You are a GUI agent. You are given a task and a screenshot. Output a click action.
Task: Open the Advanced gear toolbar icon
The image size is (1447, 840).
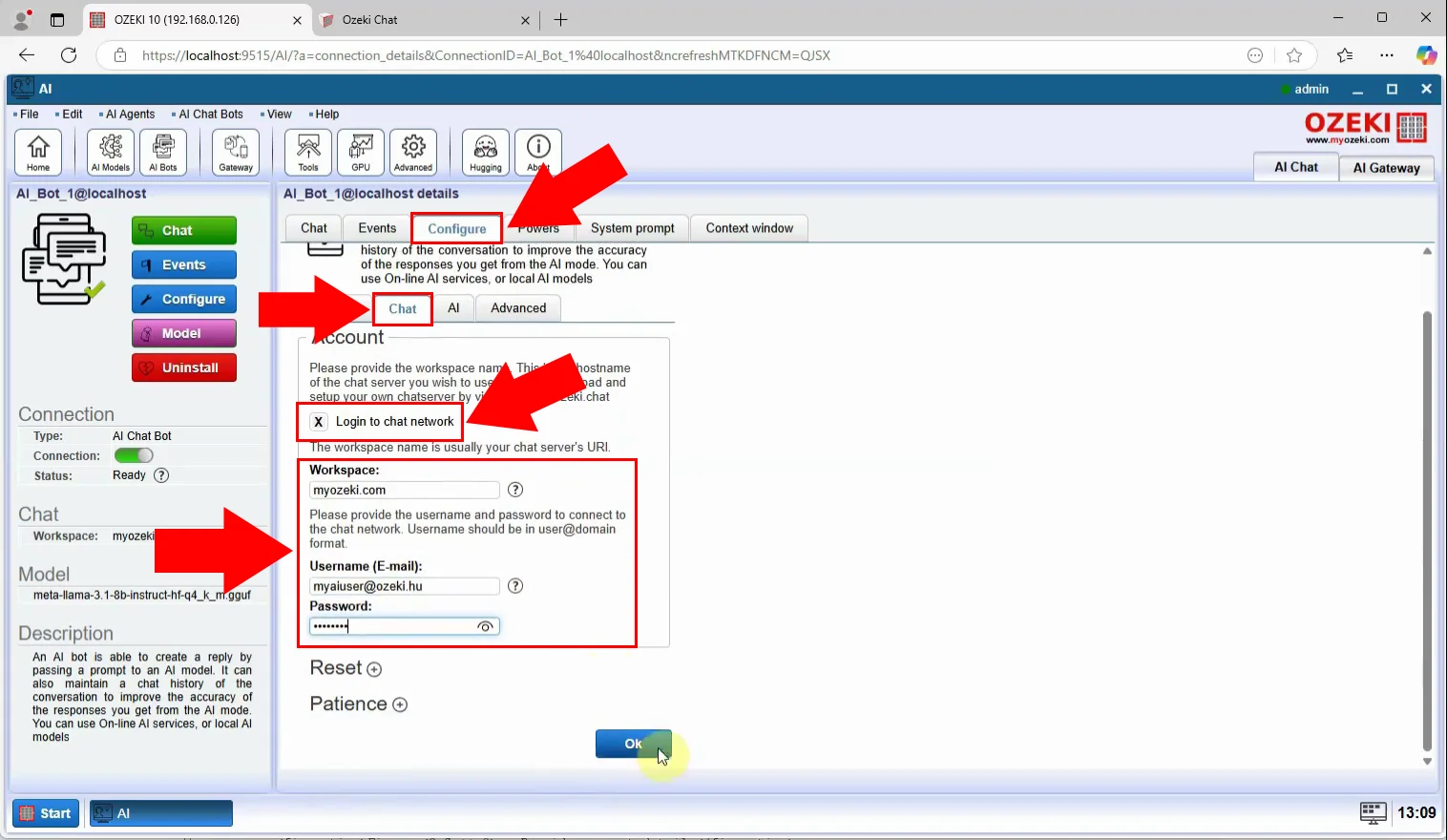pyautogui.click(x=413, y=153)
